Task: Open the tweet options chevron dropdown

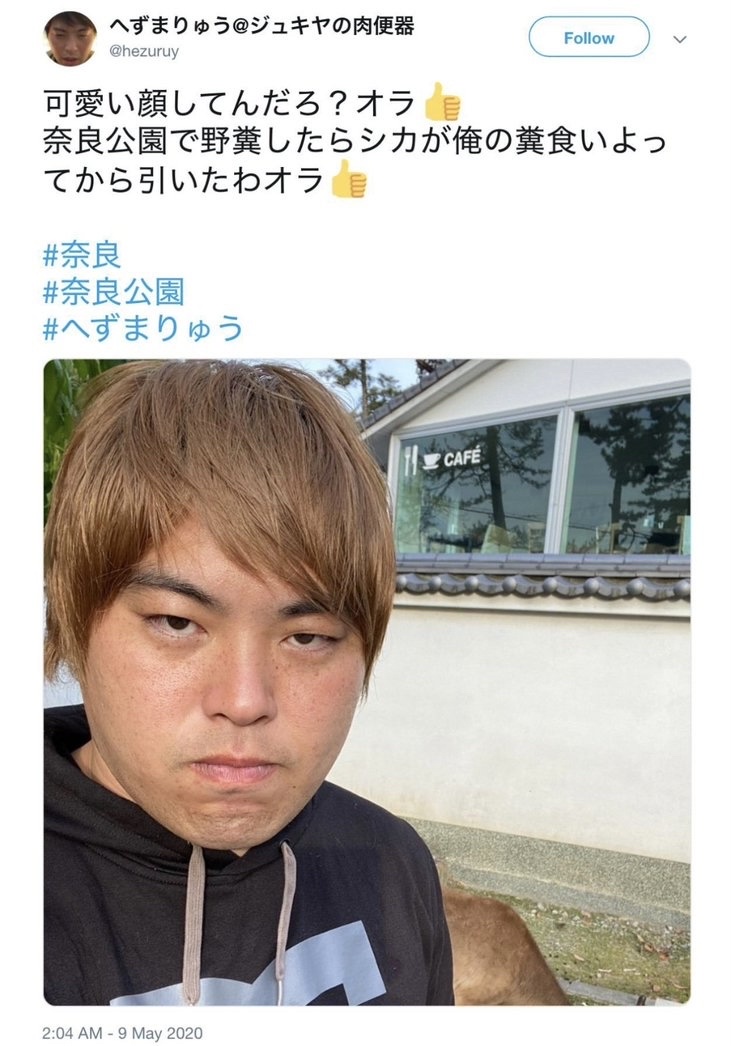Action: click(680, 39)
